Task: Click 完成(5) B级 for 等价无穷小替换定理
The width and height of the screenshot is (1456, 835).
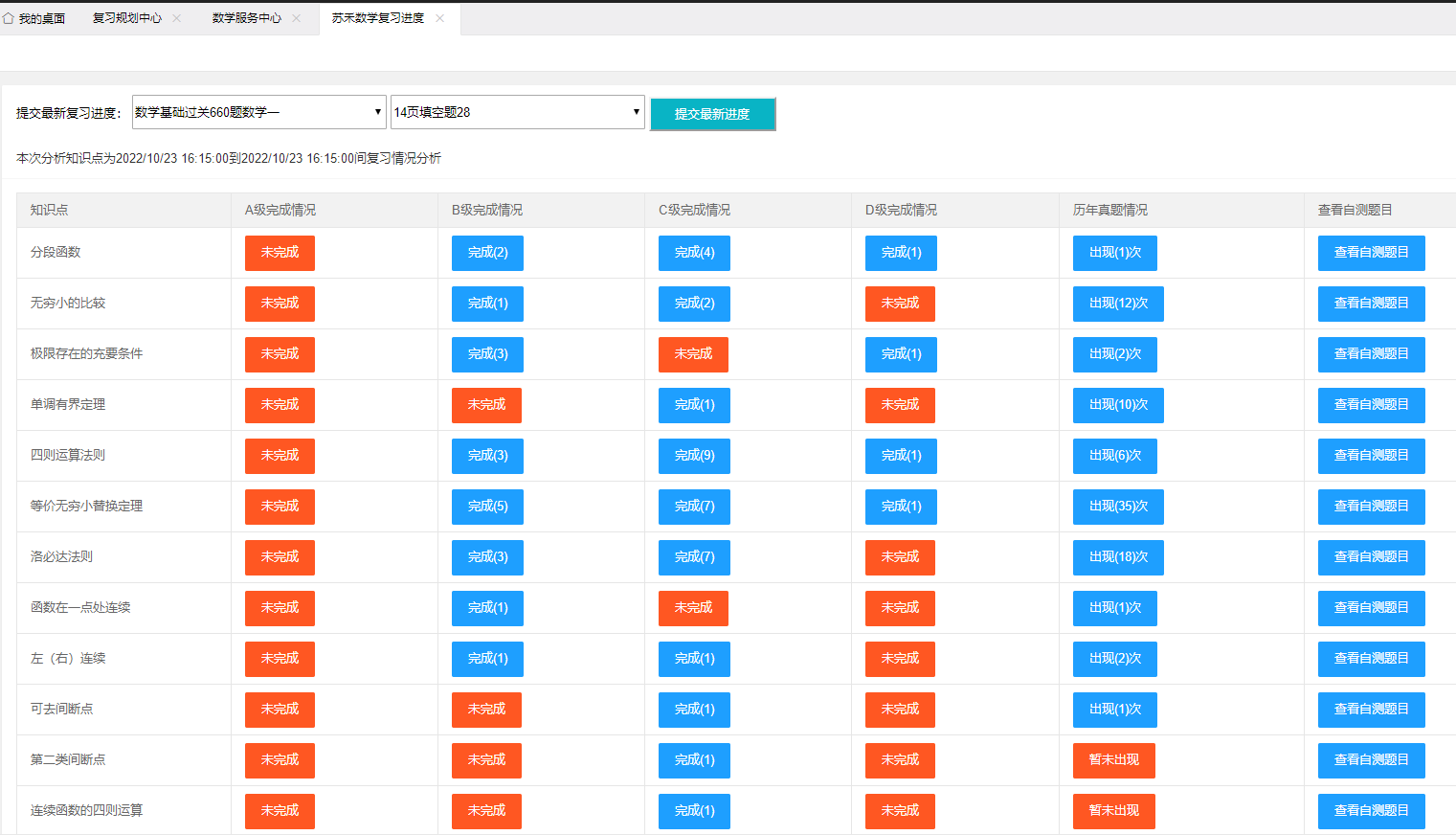Action: 487,507
